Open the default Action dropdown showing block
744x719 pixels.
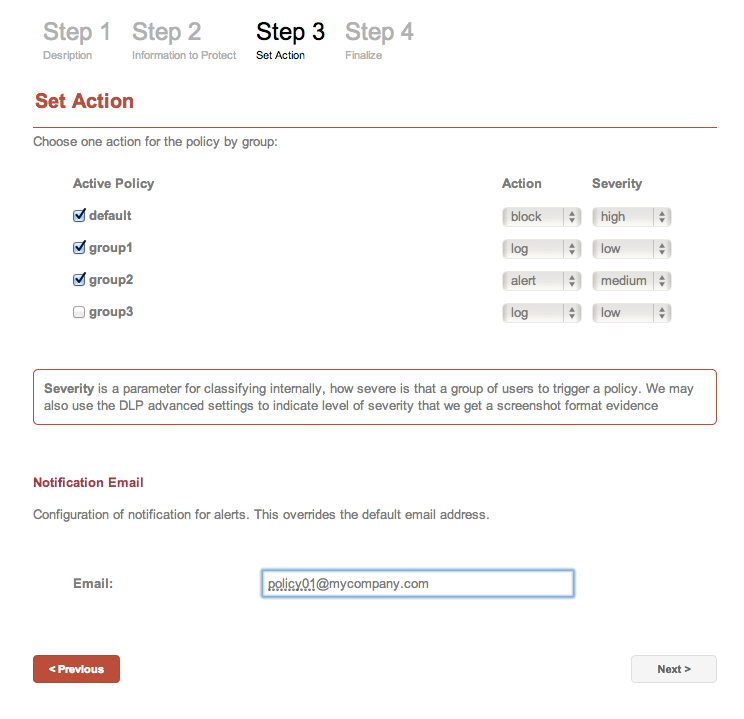(542, 217)
